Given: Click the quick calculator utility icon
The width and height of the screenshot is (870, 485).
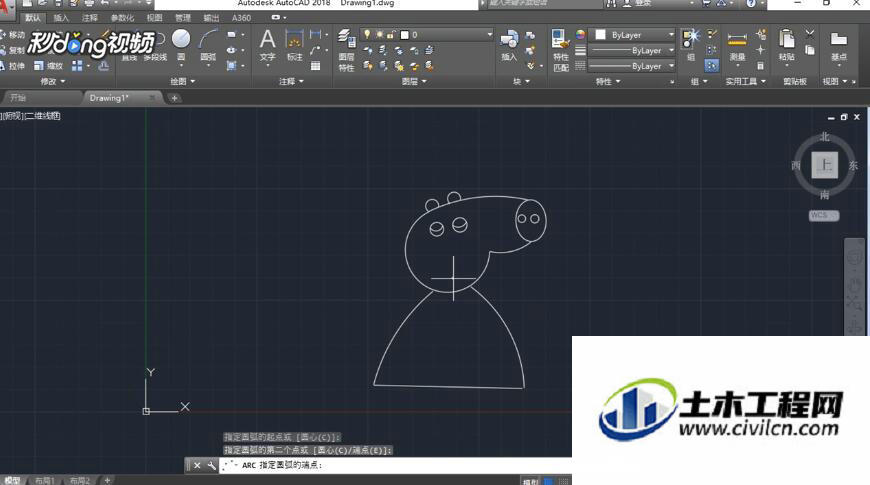Looking at the screenshot, I should point(760,66).
